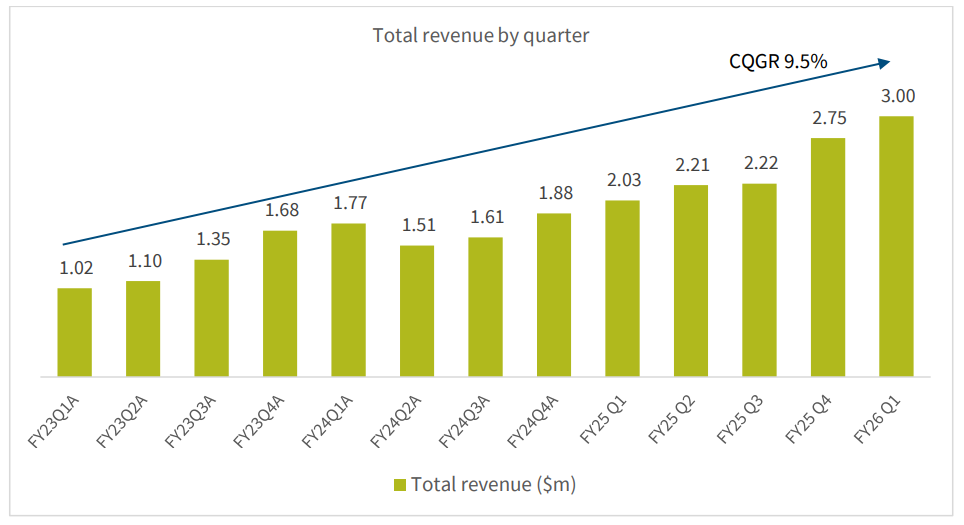
Task: Select the FY23Q3A revenue bar
Action: pyautogui.click(x=211, y=318)
